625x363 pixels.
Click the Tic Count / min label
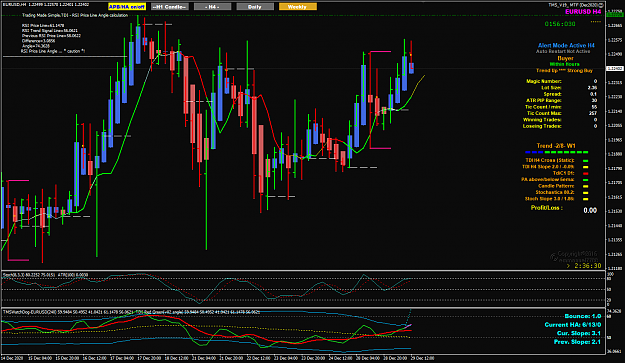(543, 107)
